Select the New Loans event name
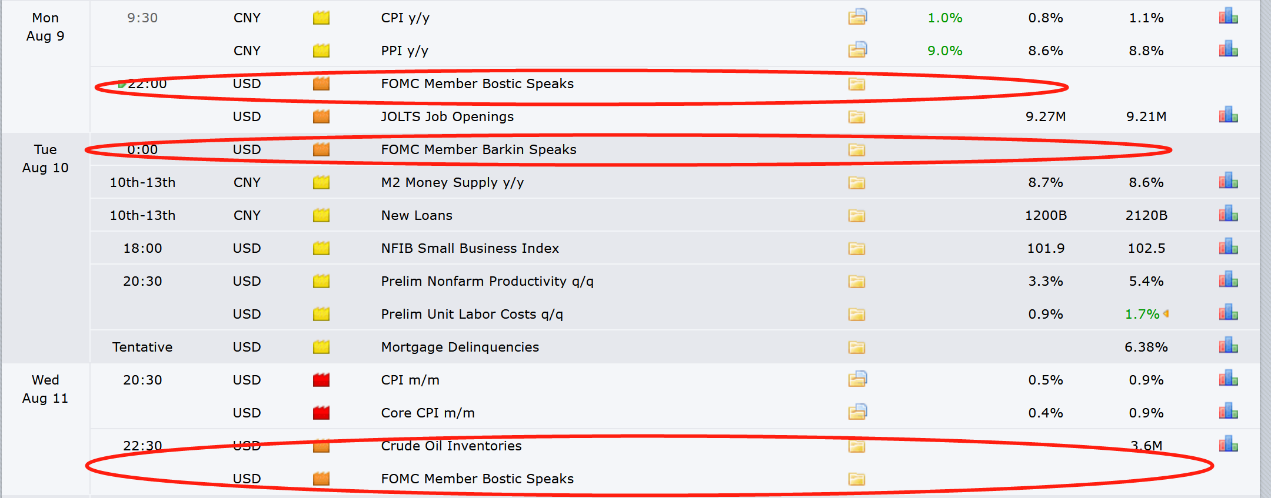This screenshot has width=1271, height=498. pos(417,216)
